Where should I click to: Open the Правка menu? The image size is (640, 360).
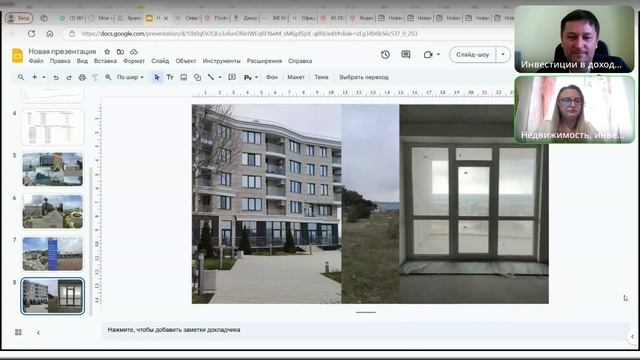[x=60, y=61]
